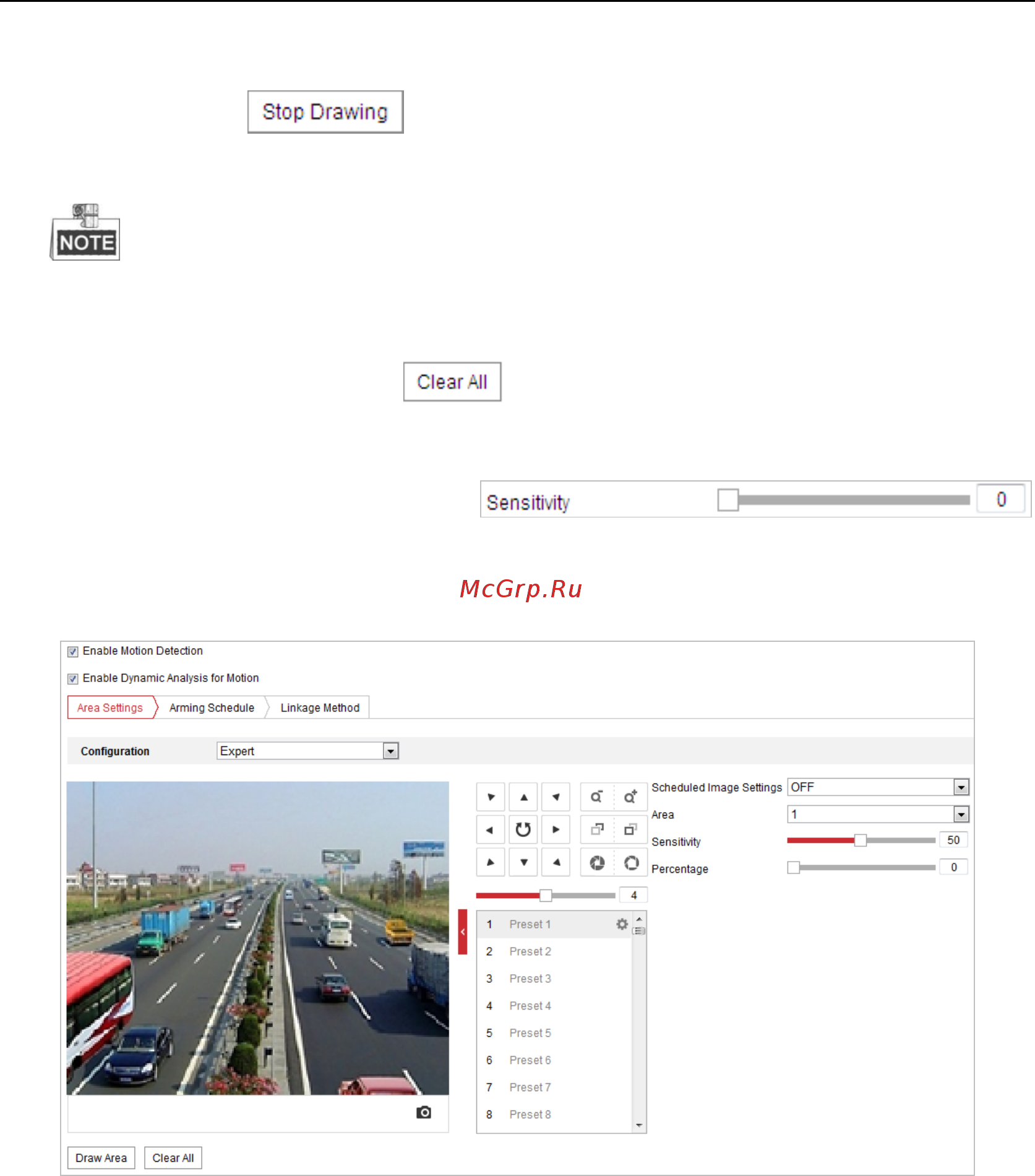Click the top-left diagonal PTZ direction button

491,797
